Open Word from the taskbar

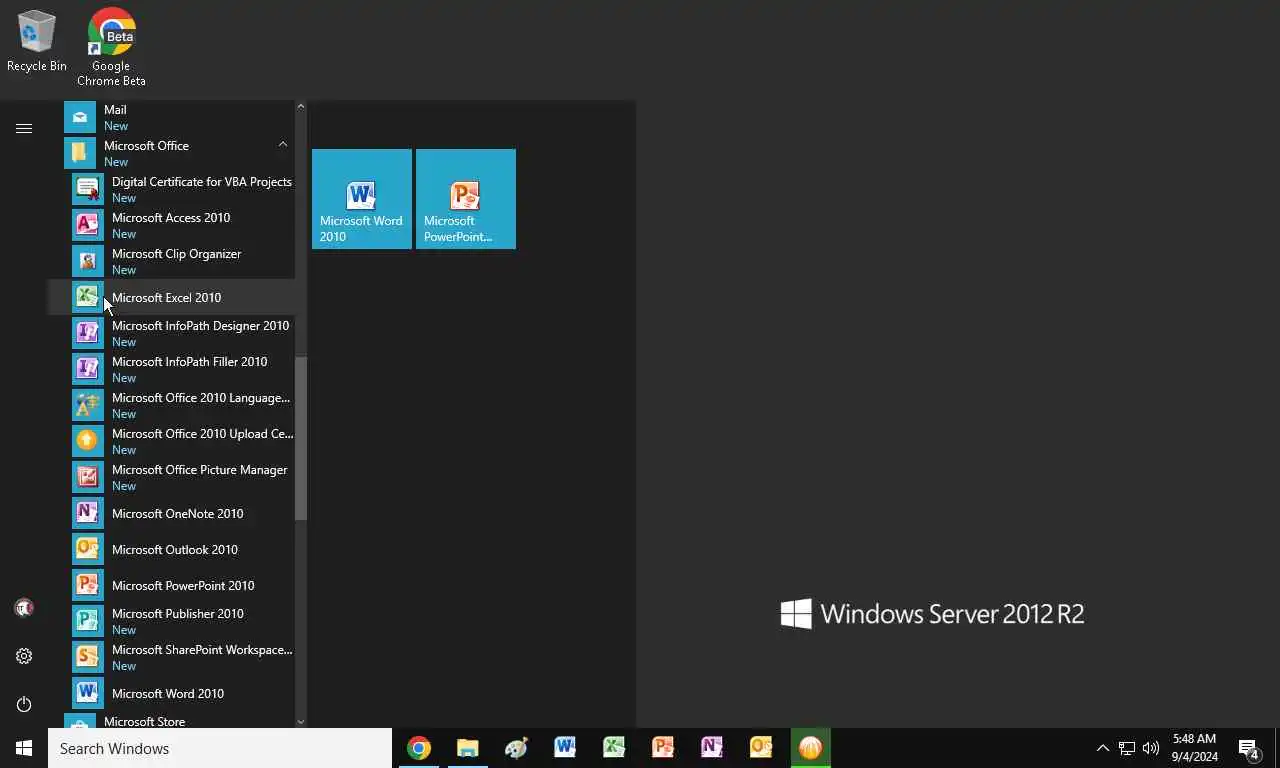(x=565, y=748)
